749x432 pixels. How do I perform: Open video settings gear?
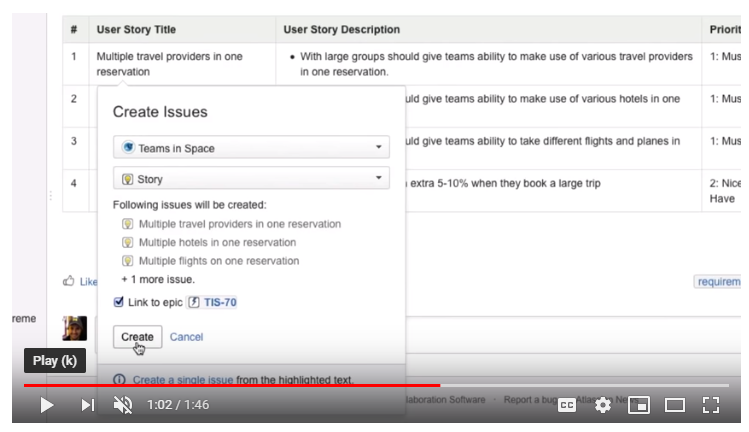point(603,405)
